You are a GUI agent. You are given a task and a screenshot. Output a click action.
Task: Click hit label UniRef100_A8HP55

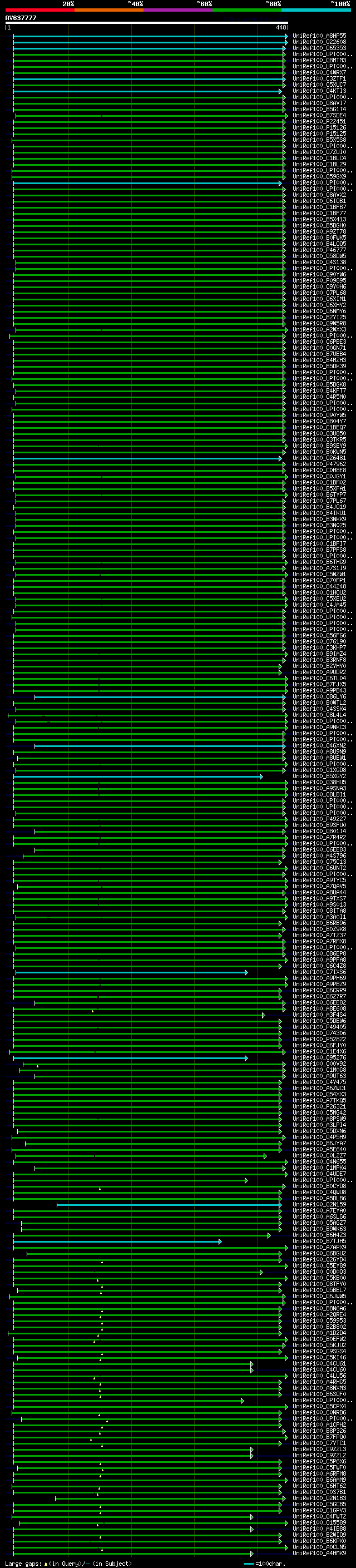319,36
